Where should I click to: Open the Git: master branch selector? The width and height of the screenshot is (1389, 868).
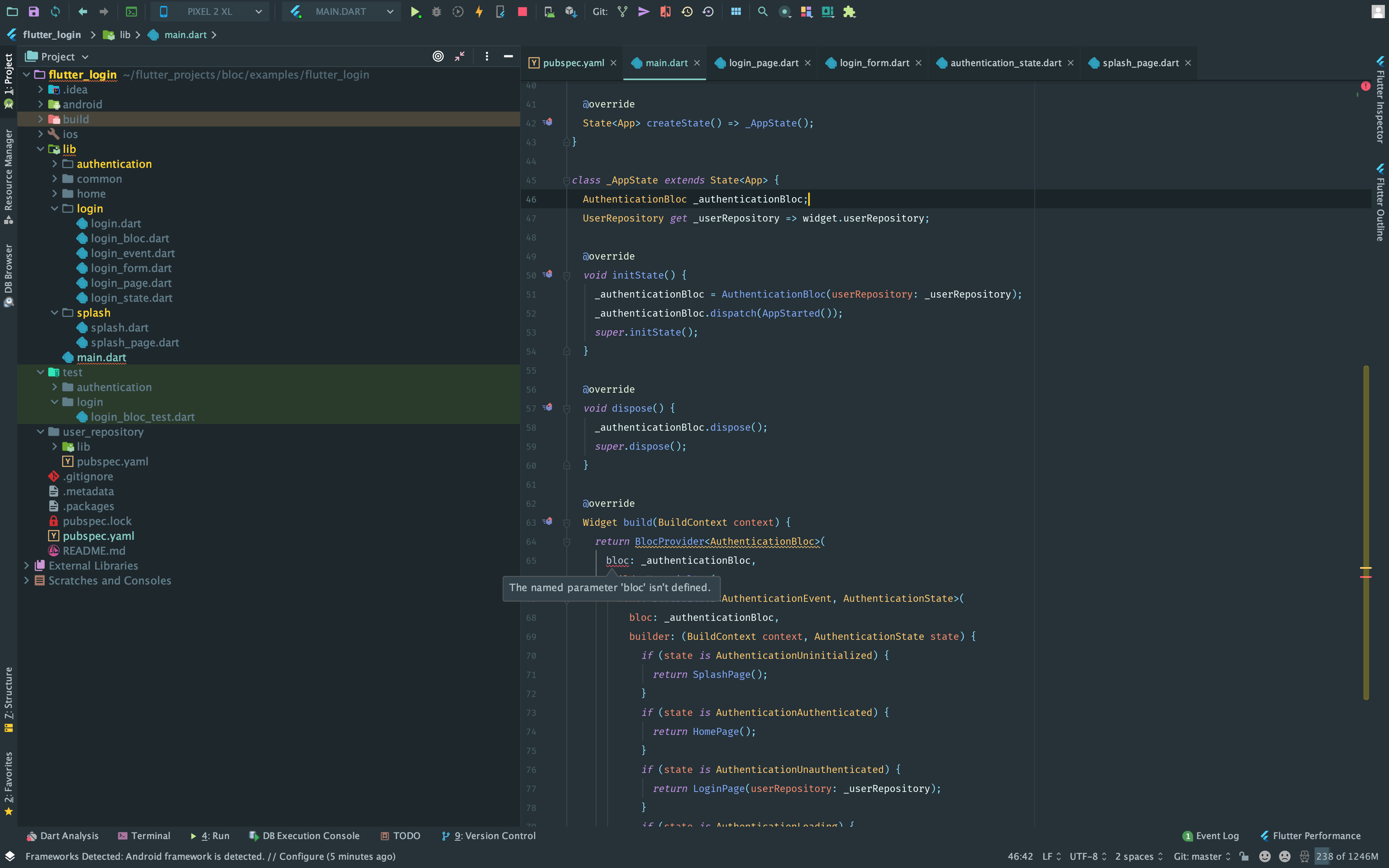[1202, 856]
